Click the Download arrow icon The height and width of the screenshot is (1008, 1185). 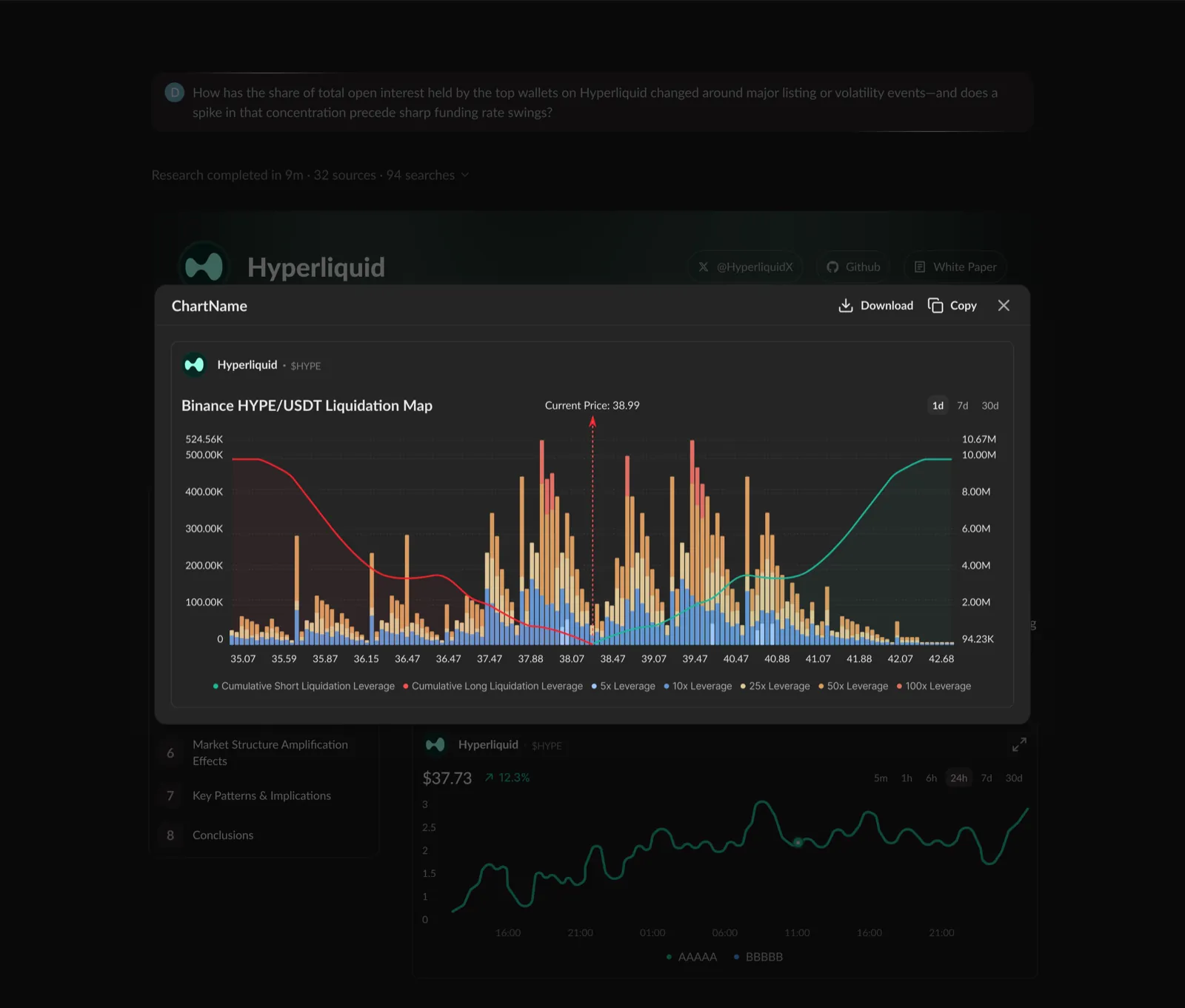coord(845,306)
